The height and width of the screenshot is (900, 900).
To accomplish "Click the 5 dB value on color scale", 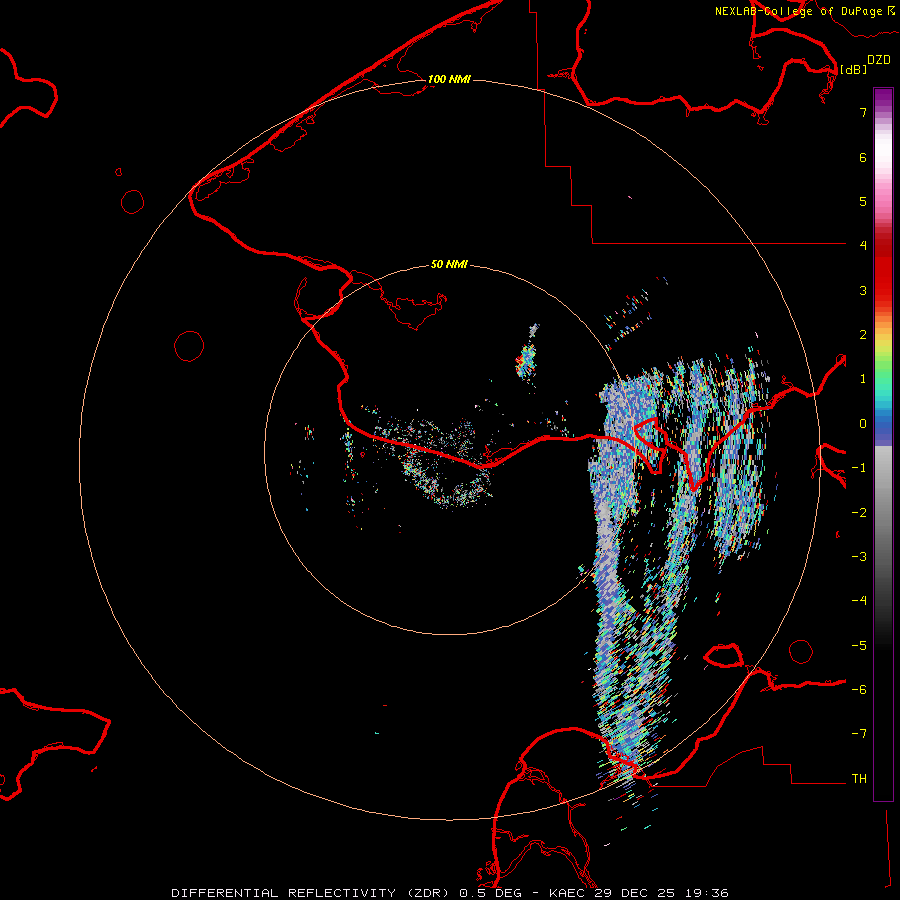I will pyautogui.click(x=863, y=201).
